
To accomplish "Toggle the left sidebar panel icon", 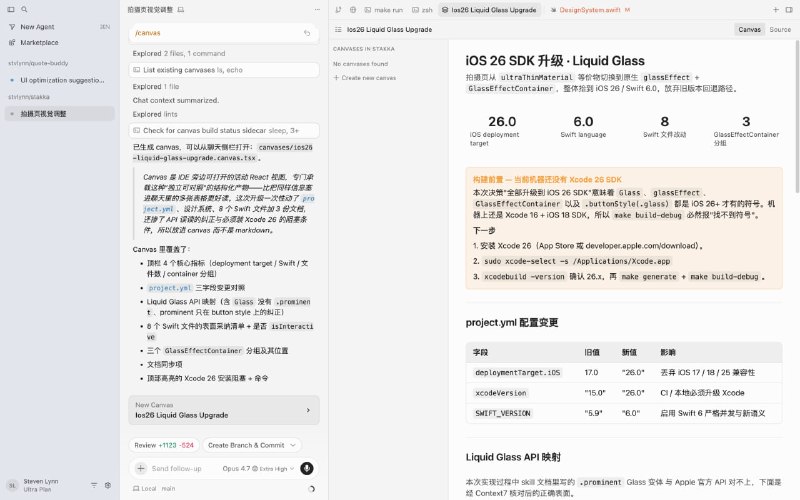I will [x=11, y=9].
